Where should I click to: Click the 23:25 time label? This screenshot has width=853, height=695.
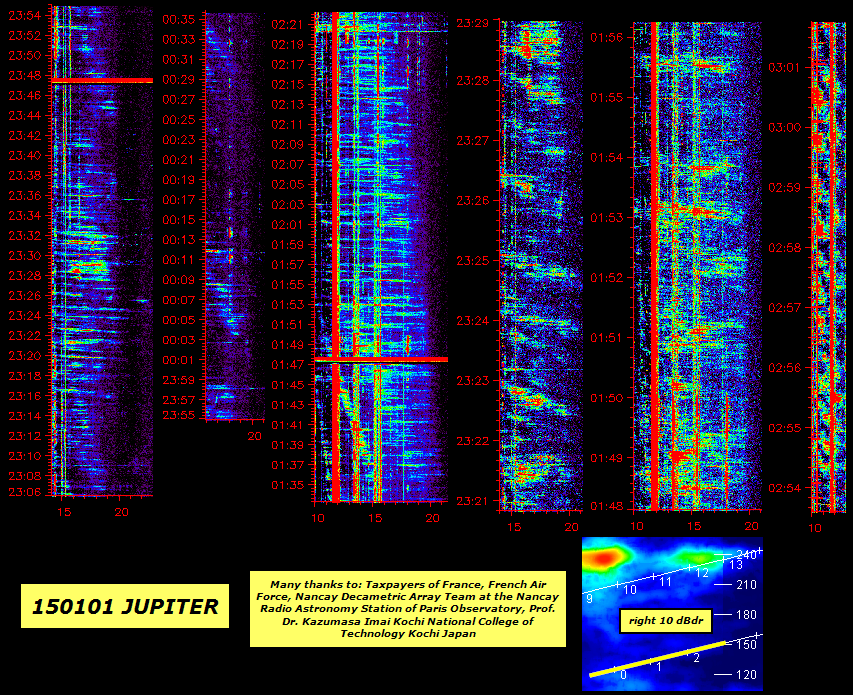[473, 260]
